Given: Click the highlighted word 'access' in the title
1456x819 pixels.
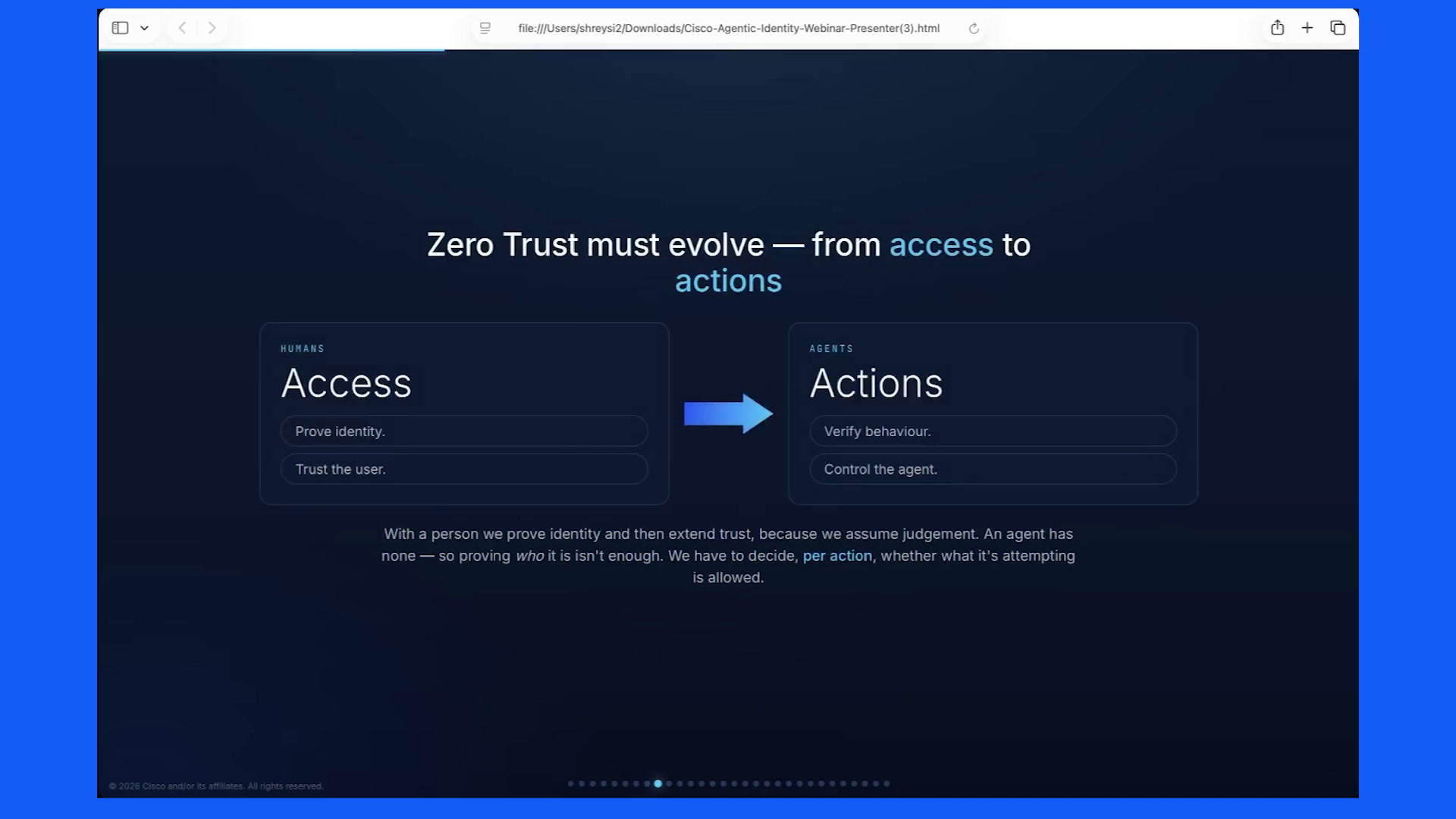Looking at the screenshot, I should pyautogui.click(x=941, y=245).
